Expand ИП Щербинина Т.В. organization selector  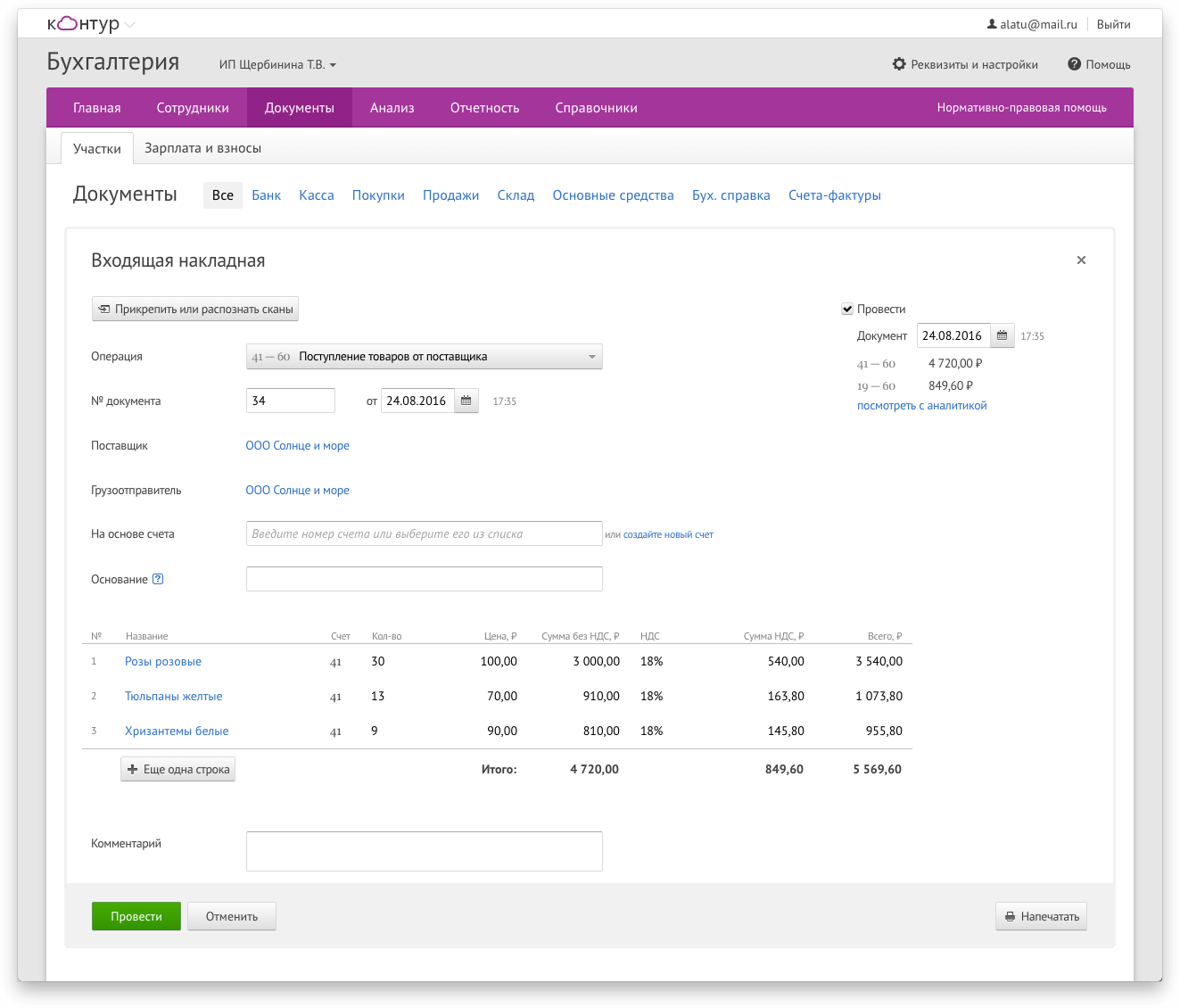click(278, 64)
